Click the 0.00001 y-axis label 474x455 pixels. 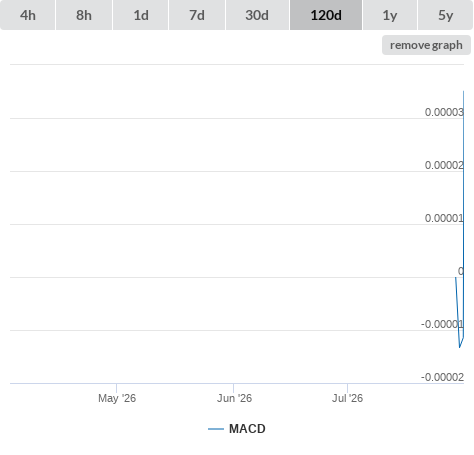point(444,218)
